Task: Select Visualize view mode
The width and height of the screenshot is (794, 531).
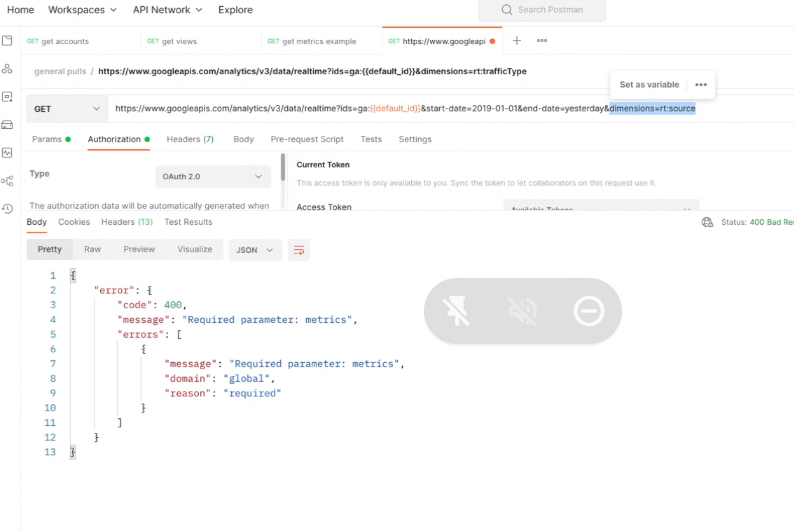Action: (x=195, y=250)
